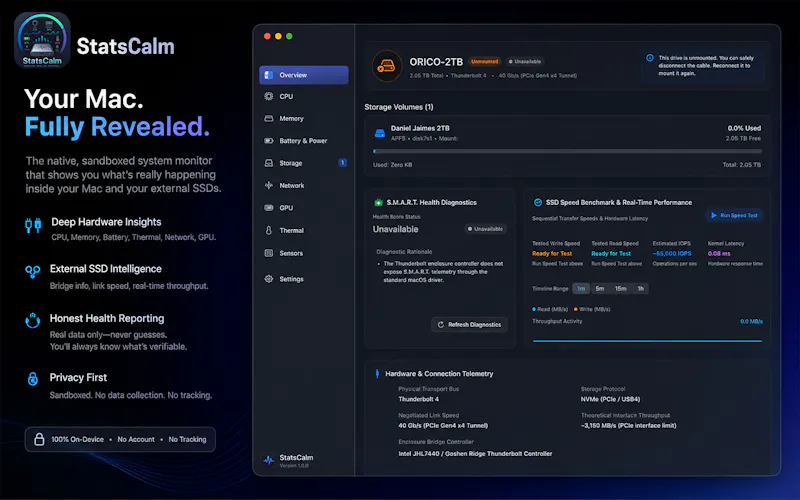Click the 'Total: 2.05 TB' label

(x=741, y=165)
